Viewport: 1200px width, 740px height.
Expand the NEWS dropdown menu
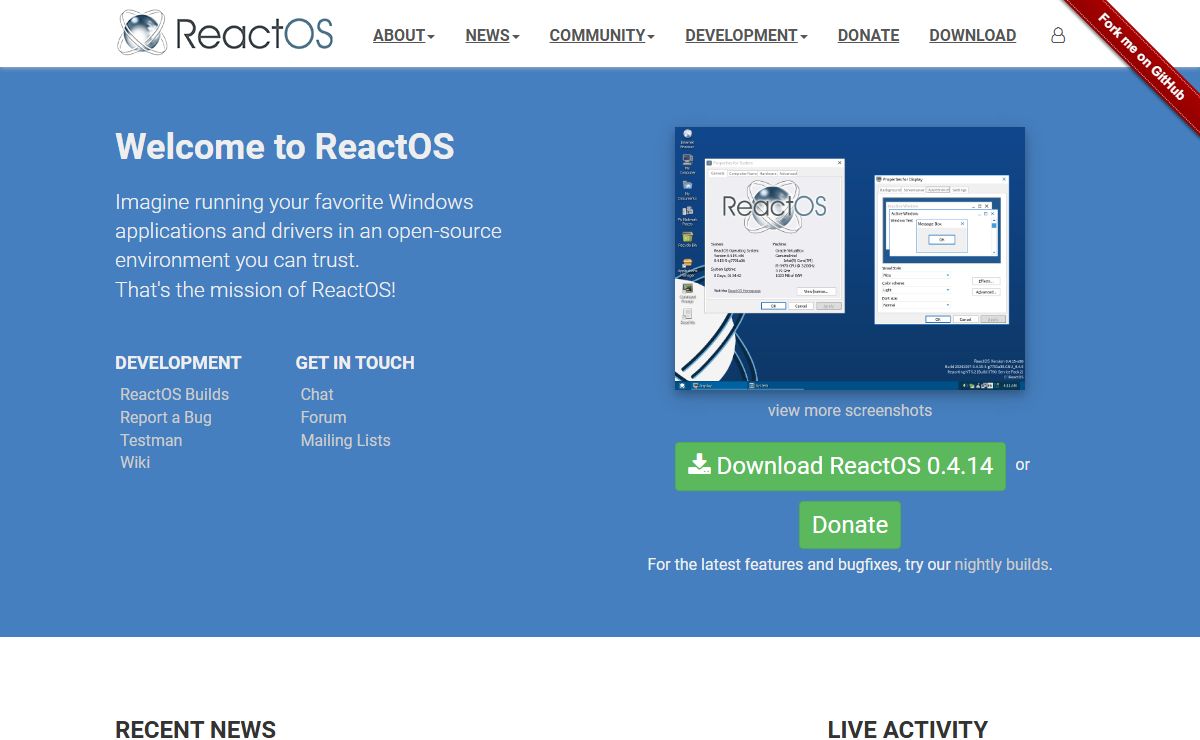tap(492, 35)
